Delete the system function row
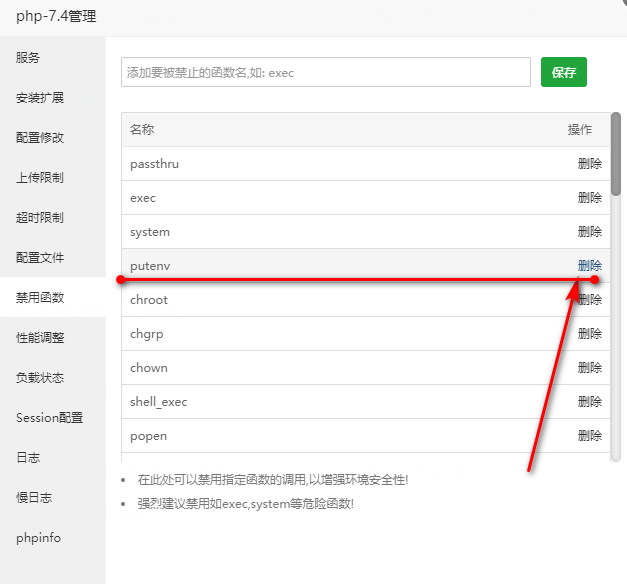 (x=590, y=232)
